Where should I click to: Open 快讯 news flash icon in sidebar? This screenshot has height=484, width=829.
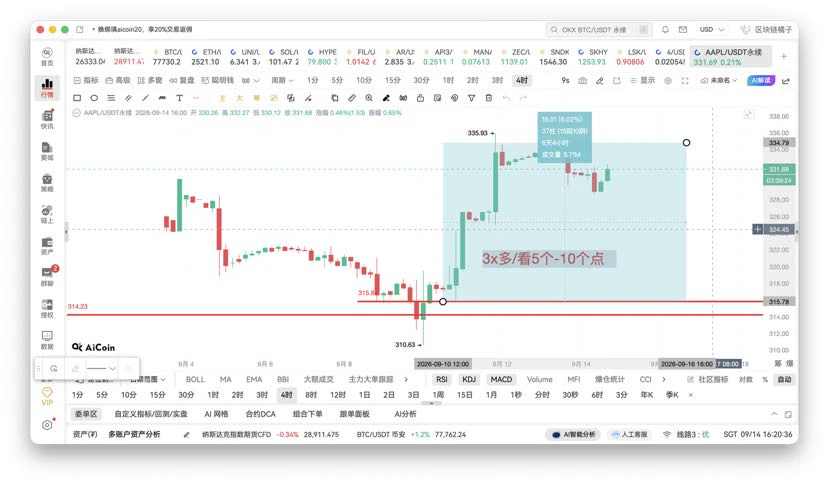(47, 120)
